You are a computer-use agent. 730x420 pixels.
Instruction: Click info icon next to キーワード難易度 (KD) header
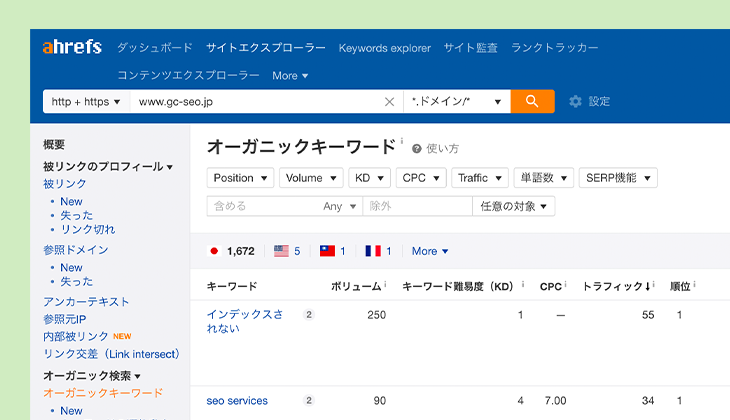[x=523, y=284]
